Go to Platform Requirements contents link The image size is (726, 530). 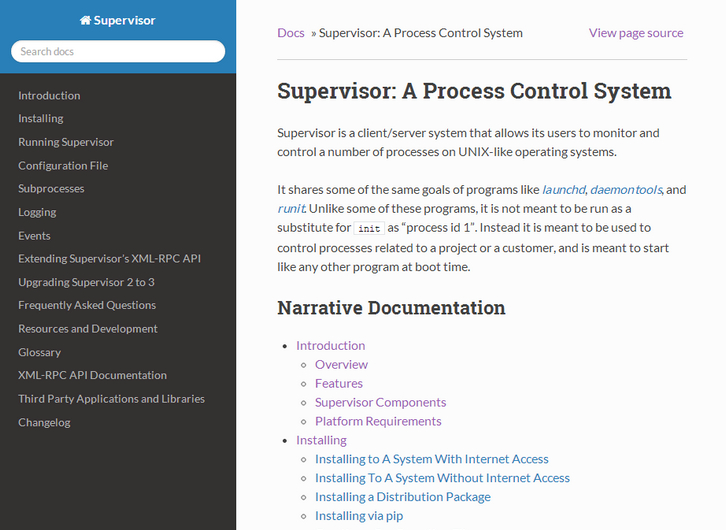coord(378,421)
